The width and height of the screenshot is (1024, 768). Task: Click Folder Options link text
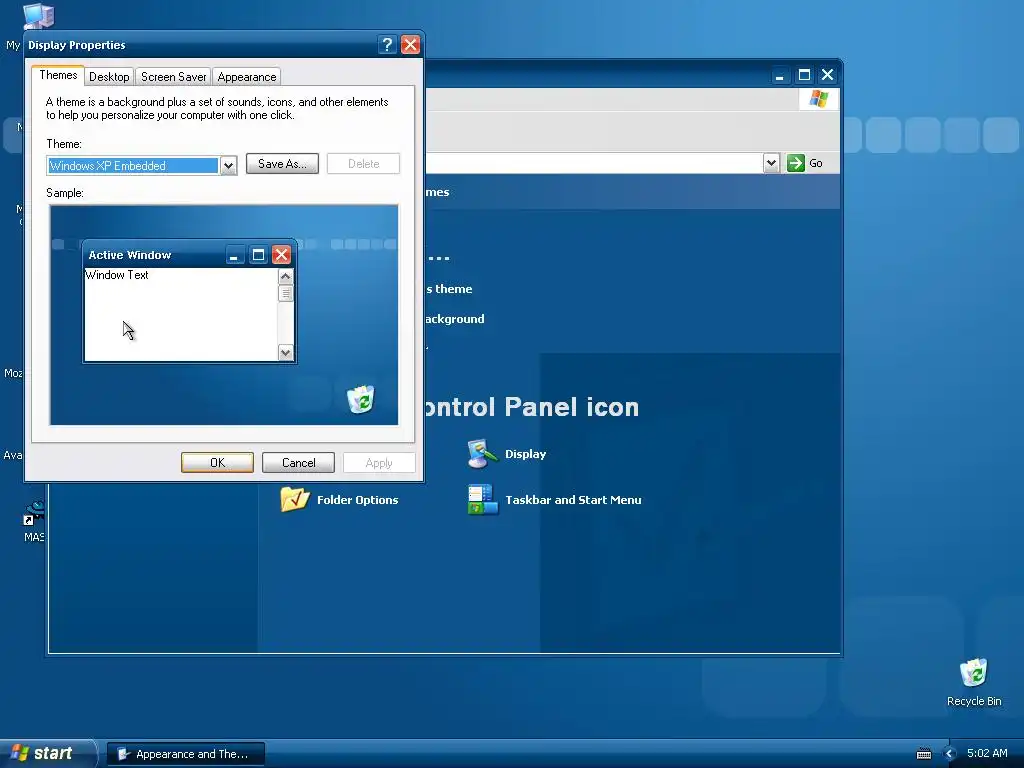point(357,500)
